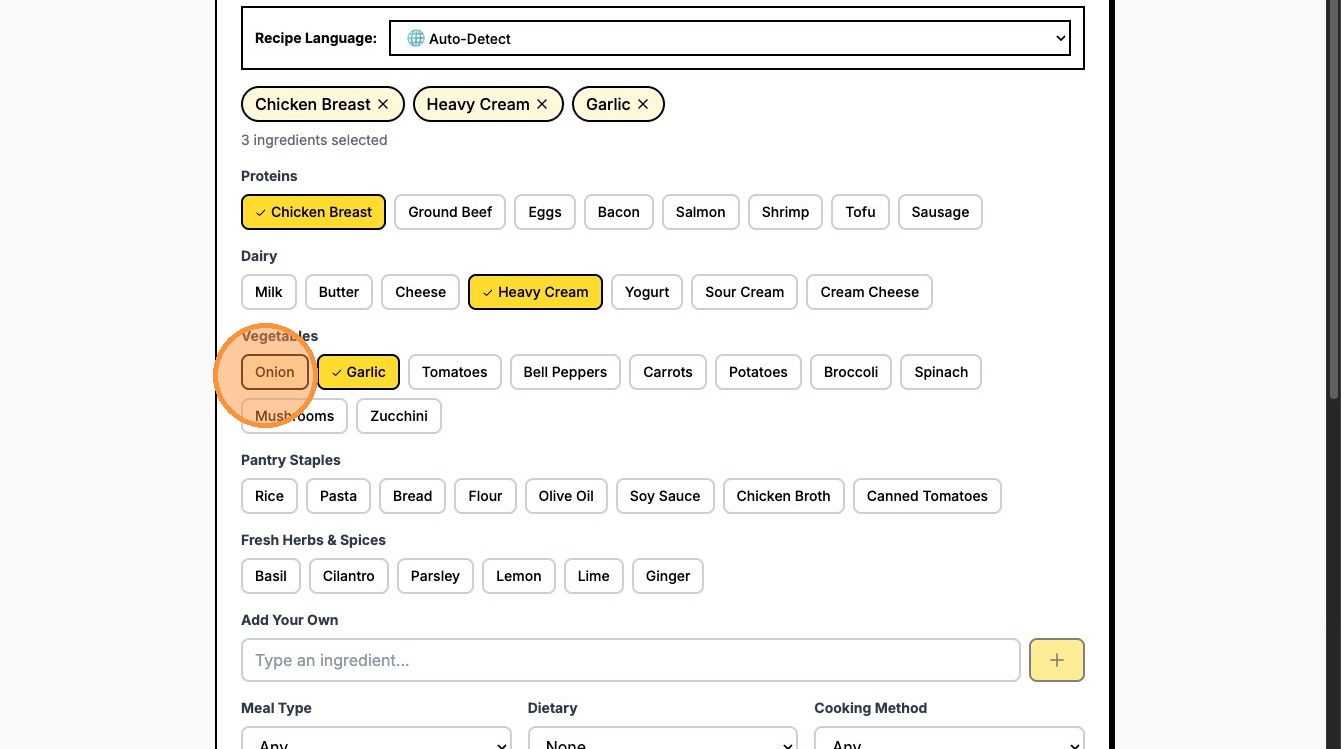Click the Type an ingredient text field
Image resolution: width=1341 pixels, height=749 pixels.
click(x=630, y=660)
